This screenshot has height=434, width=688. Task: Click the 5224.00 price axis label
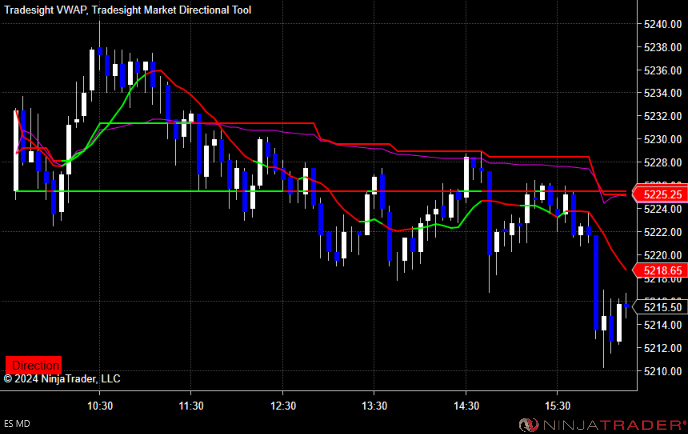[x=663, y=209]
